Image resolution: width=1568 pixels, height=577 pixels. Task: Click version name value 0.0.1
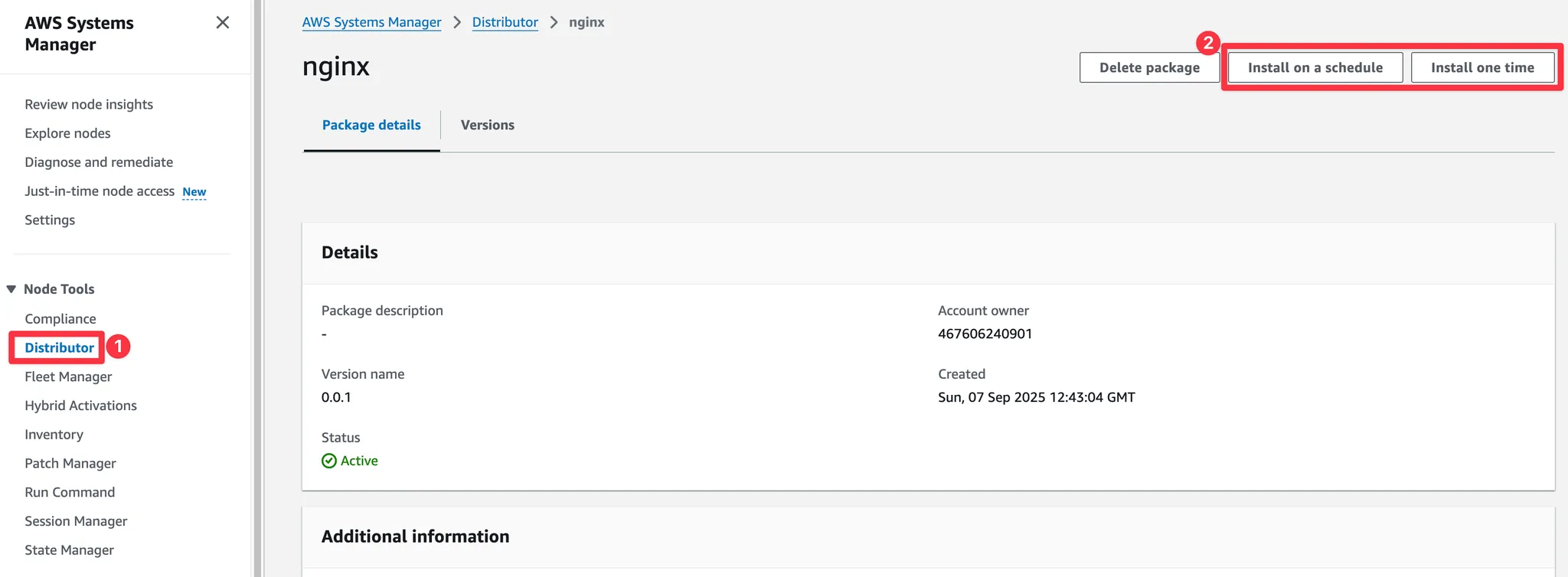pos(336,397)
